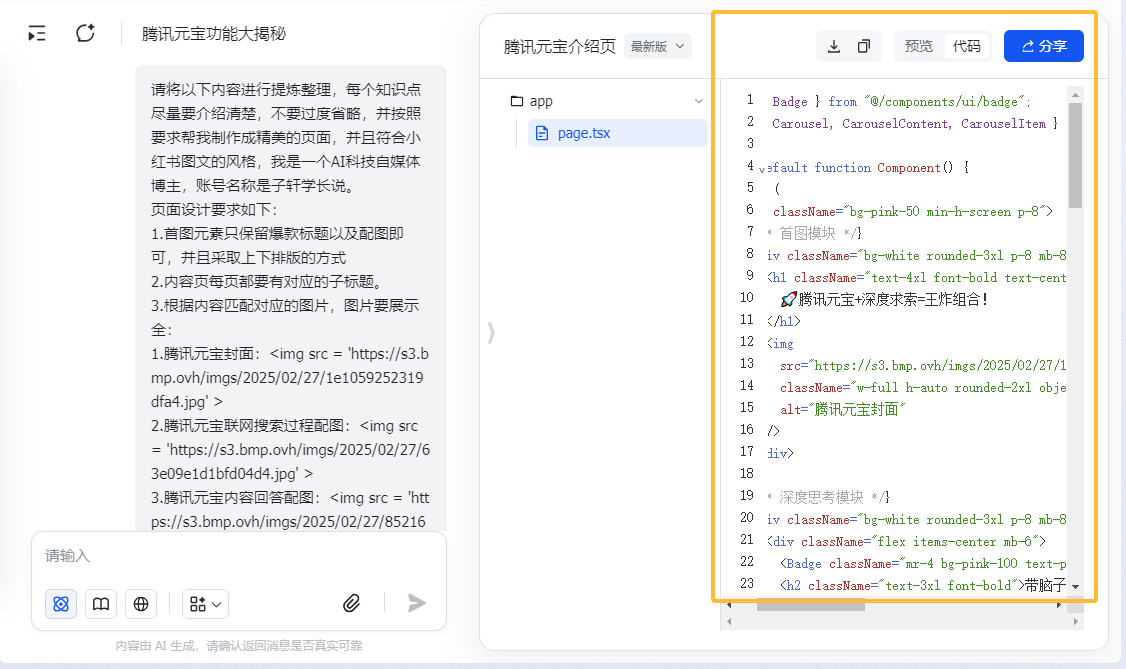Click the code editor vertical scrollbar thumb
The width and height of the screenshot is (1126, 669).
click(x=1075, y=155)
